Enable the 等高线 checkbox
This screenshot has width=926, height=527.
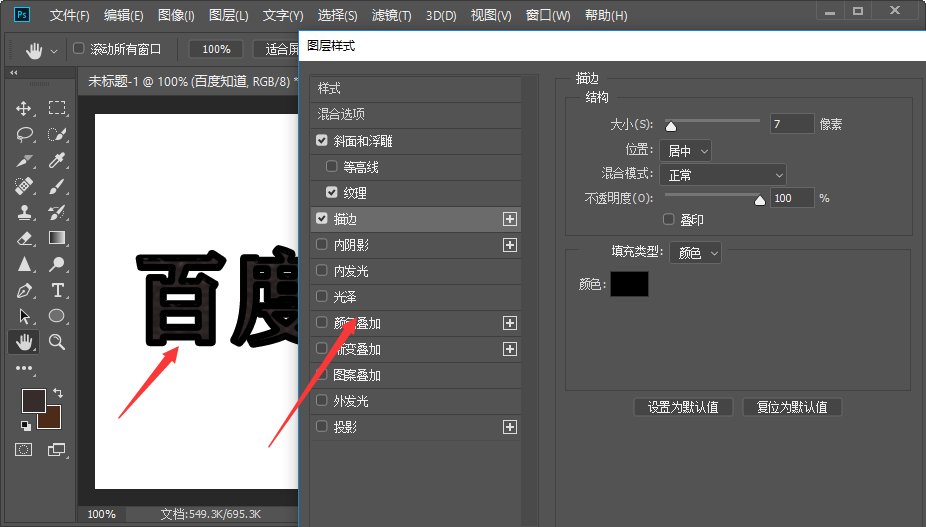tap(331, 167)
